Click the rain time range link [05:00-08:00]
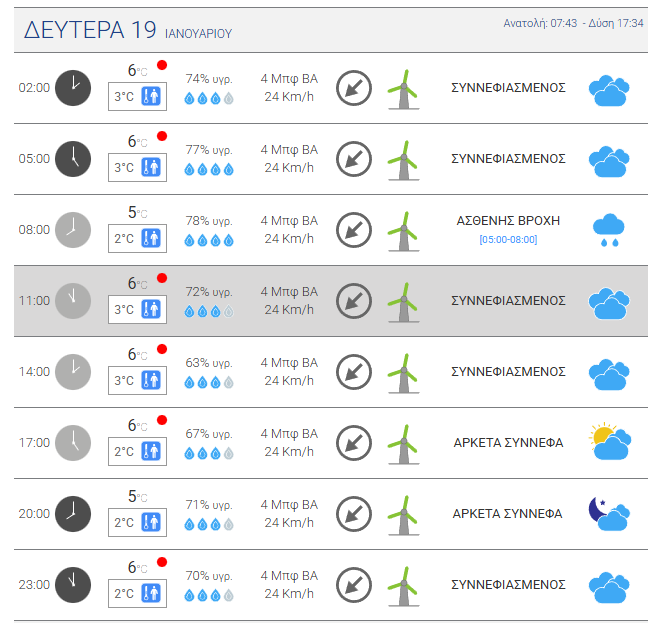The image size is (660, 623). (508, 240)
